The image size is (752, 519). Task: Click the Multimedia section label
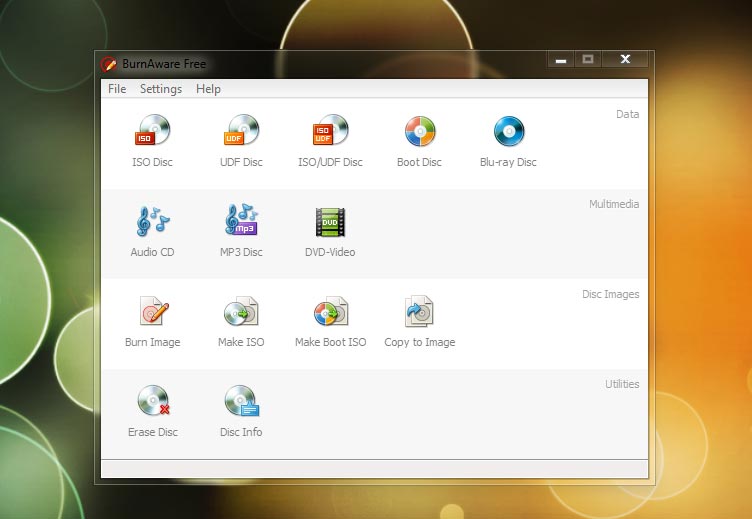pos(614,204)
